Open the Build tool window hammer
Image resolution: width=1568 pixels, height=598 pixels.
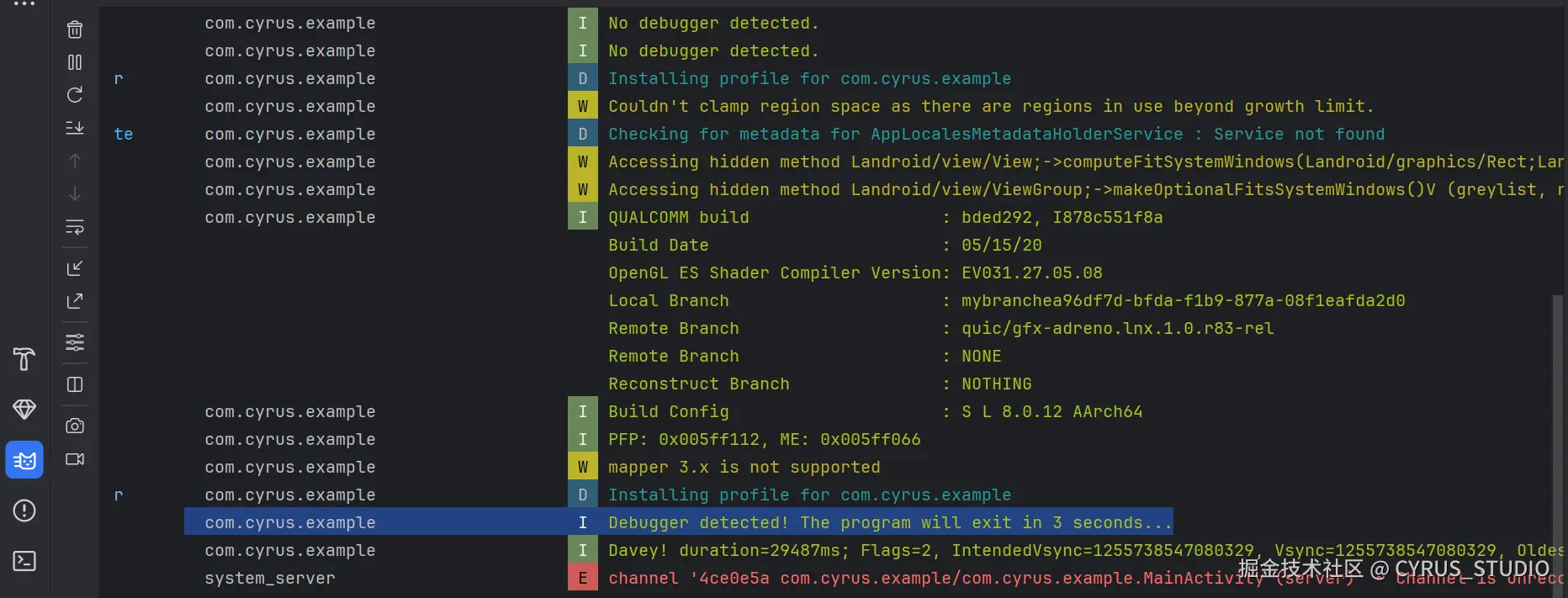coord(24,359)
